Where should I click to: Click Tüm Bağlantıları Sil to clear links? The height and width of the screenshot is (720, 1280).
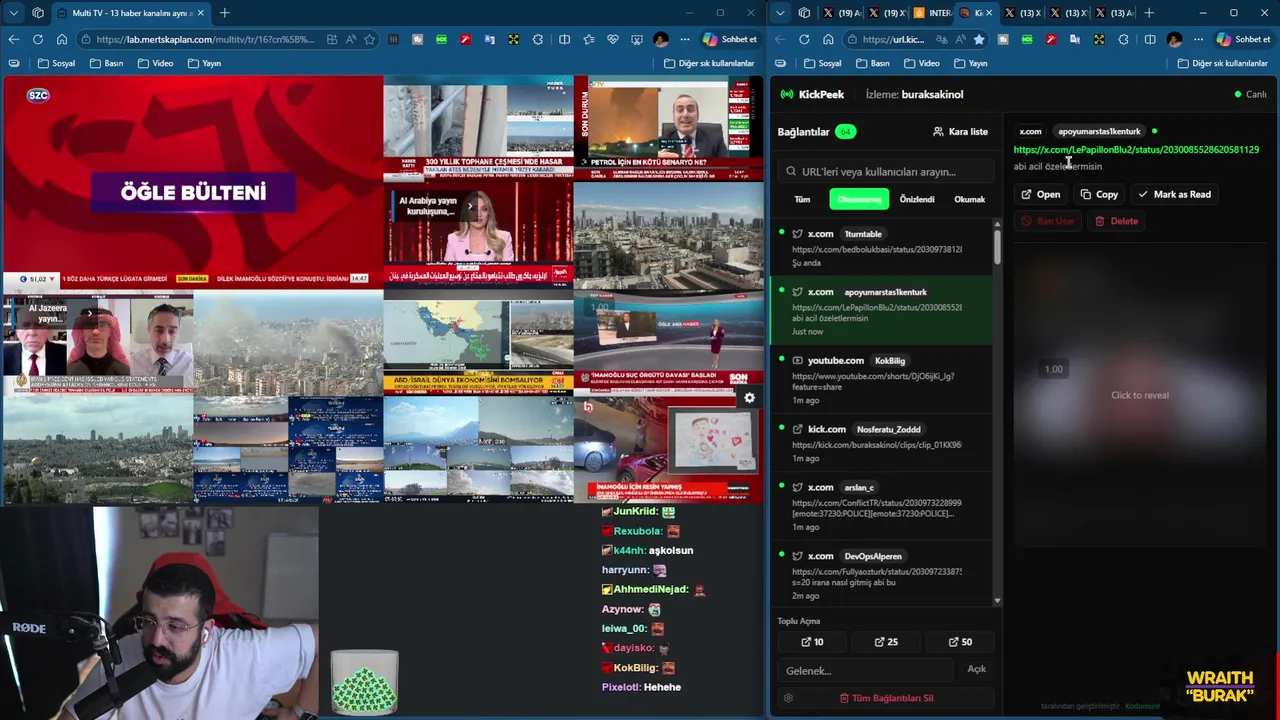click(886, 698)
